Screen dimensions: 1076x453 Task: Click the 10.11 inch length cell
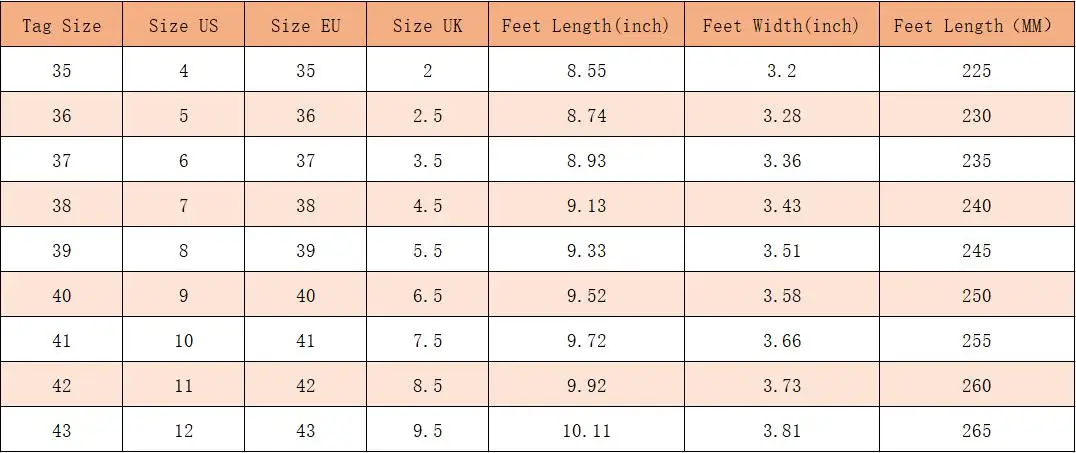coord(586,431)
